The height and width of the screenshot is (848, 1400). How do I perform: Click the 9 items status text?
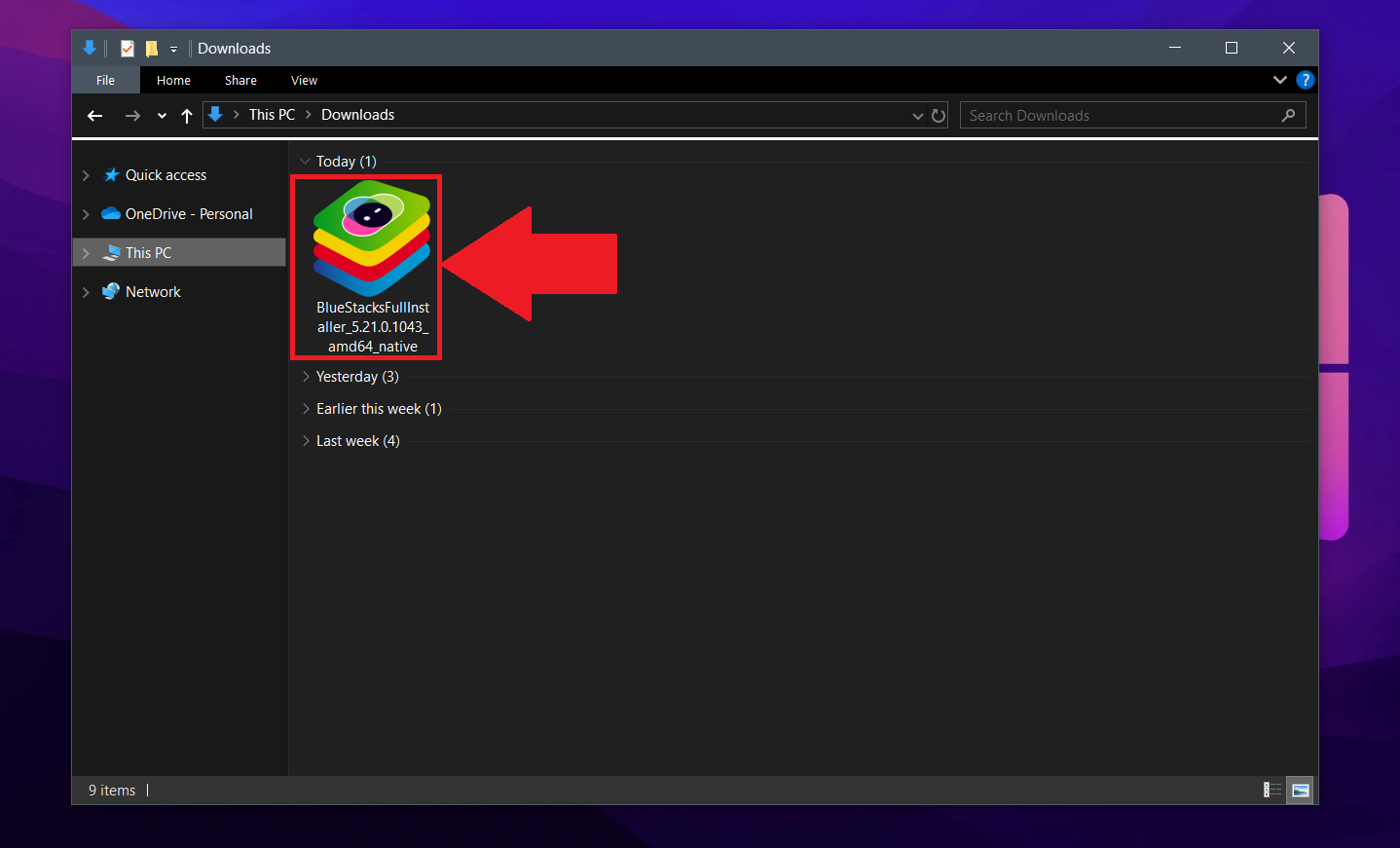pos(112,791)
